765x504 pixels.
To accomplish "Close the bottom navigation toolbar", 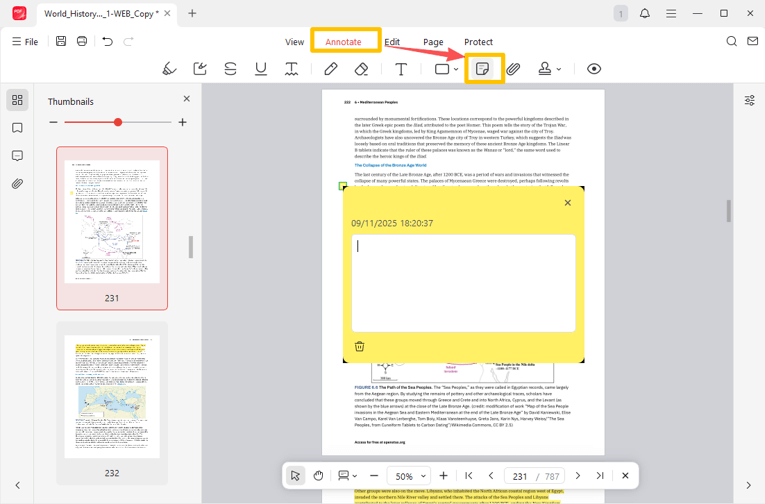I will [x=625, y=475].
